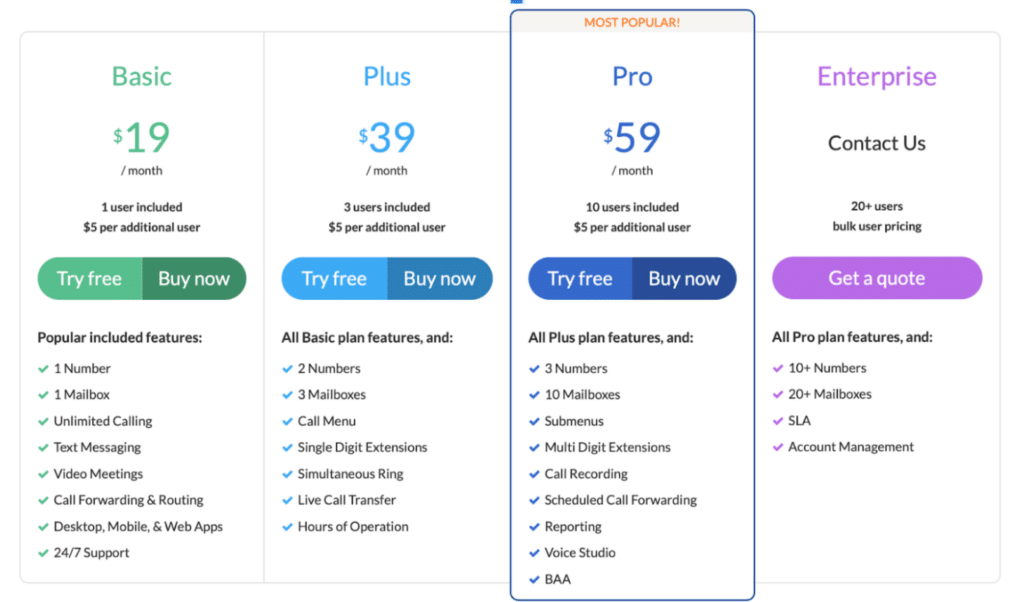Start free trial of Plus plan
This screenshot has height=602, width=1024.
(x=334, y=279)
